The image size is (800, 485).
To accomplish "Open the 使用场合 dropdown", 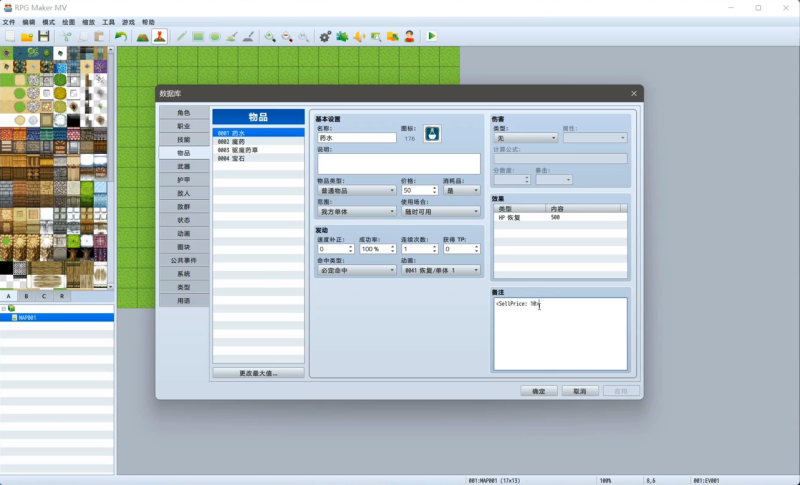I will (440, 211).
